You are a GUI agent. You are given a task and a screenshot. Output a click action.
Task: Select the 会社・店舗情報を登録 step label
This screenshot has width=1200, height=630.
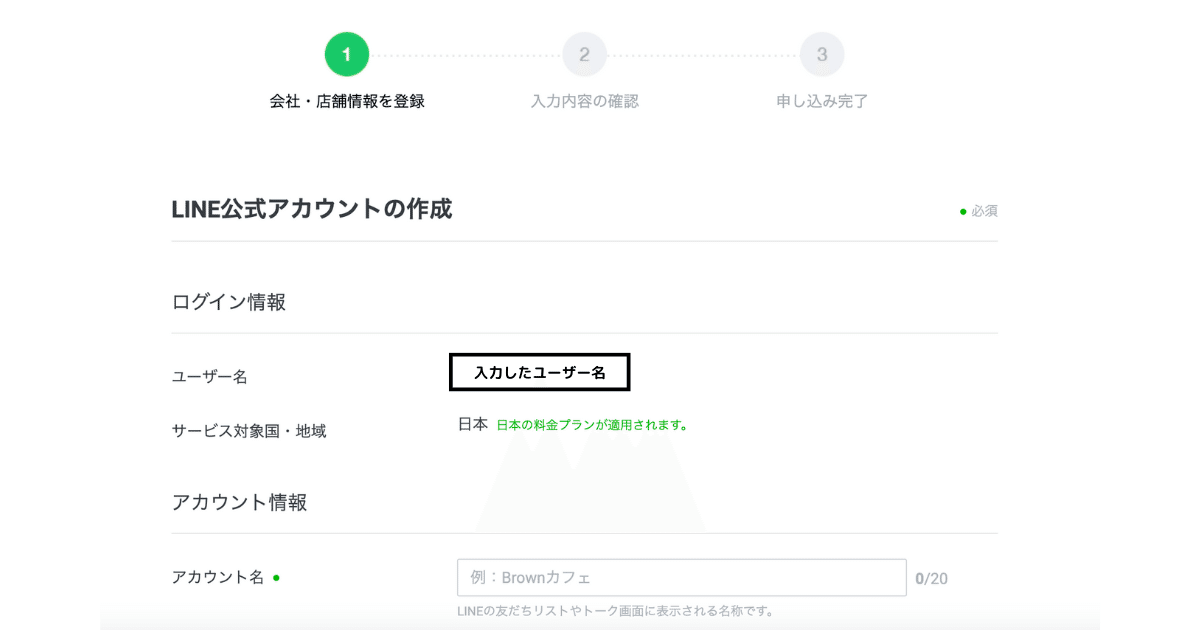click(x=346, y=100)
